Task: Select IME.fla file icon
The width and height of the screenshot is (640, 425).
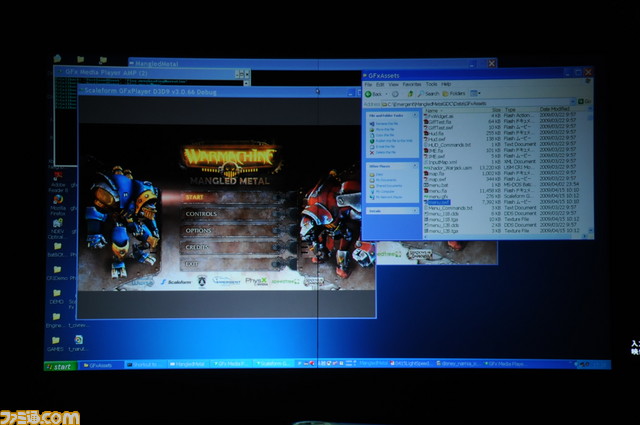Action: (x=426, y=151)
